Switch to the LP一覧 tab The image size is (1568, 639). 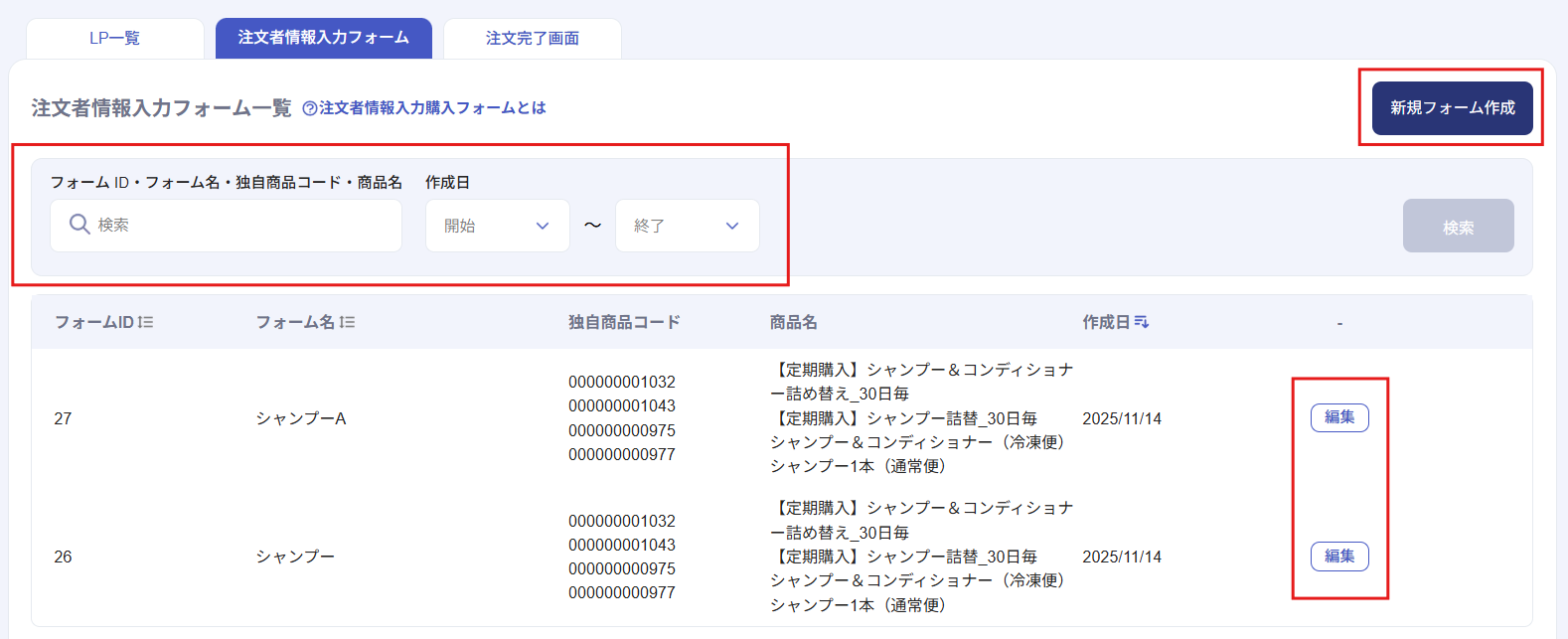[x=114, y=38]
